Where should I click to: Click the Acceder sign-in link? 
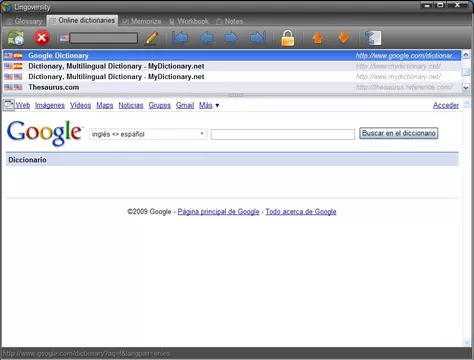click(x=446, y=105)
